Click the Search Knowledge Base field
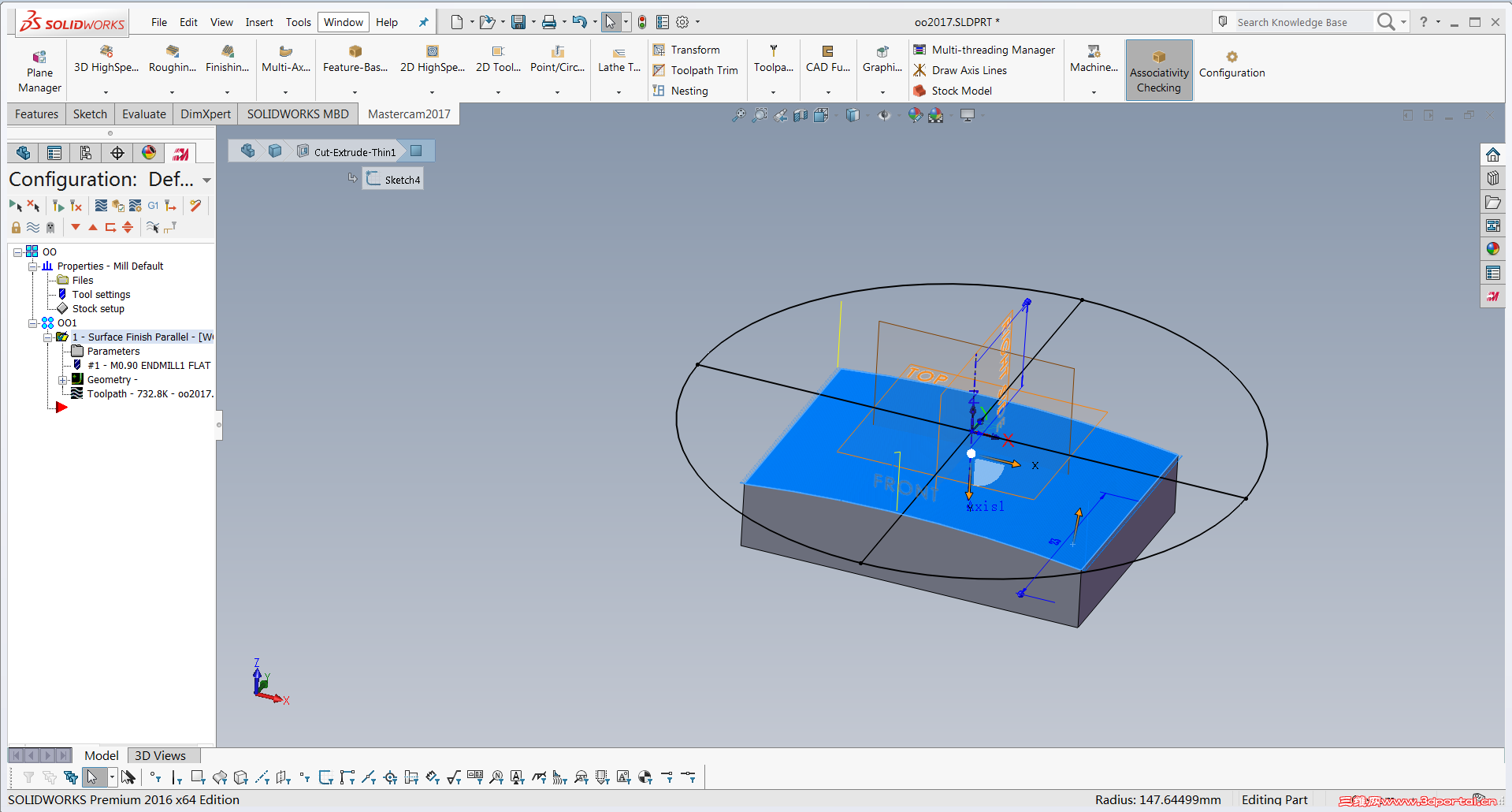 (1292, 22)
